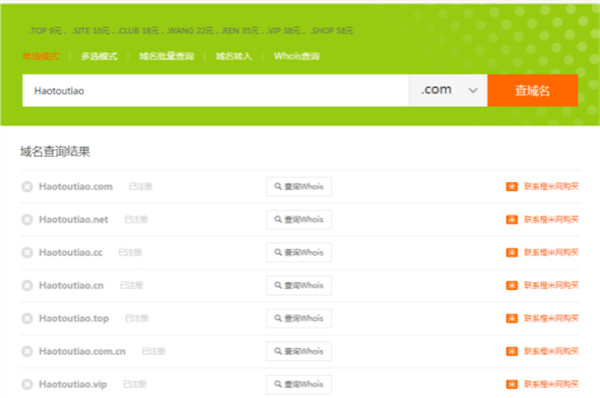The height and width of the screenshot is (398, 600).
Task: Click the 联系橙米网购买 link for Haotoutiao.cc
Action: 551,252
